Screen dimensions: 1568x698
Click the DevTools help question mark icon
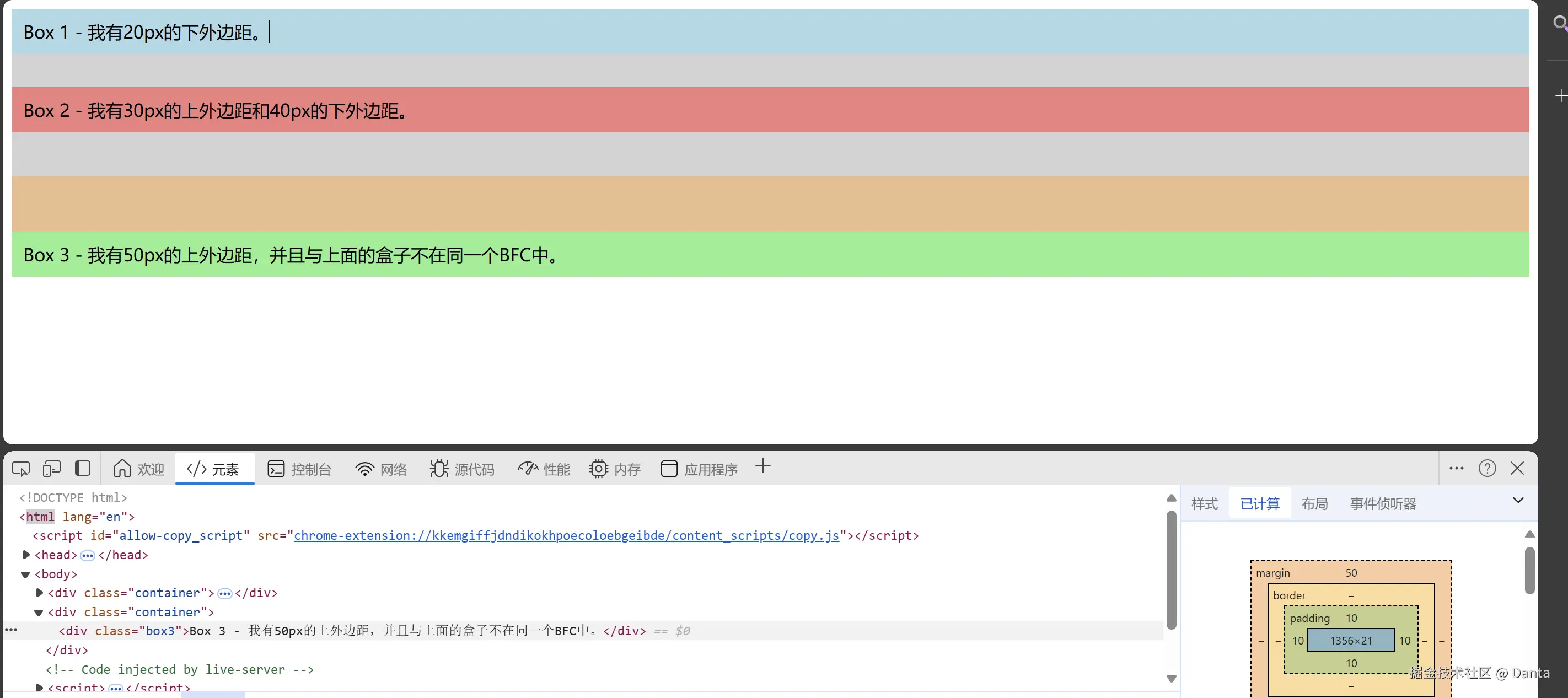pyautogui.click(x=1487, y=468)
